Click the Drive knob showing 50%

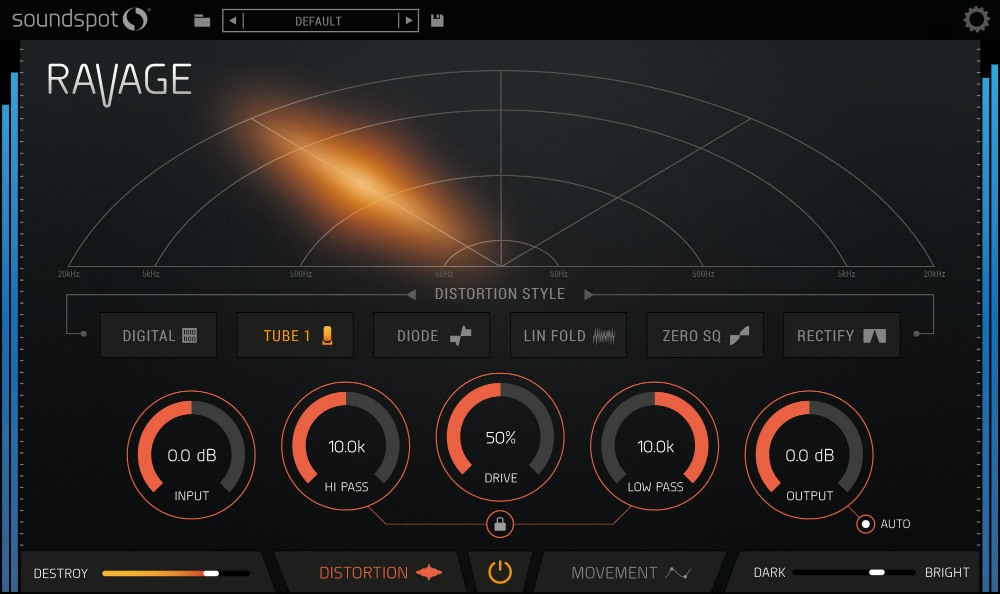click(500, 437)
